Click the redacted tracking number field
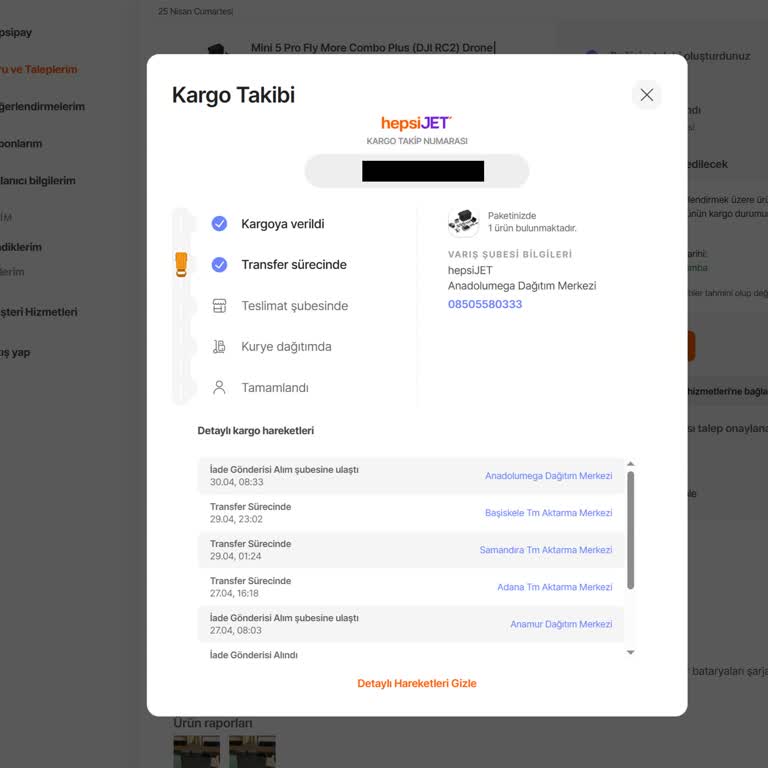Viewport: 768px width, 768px height. 417,171
